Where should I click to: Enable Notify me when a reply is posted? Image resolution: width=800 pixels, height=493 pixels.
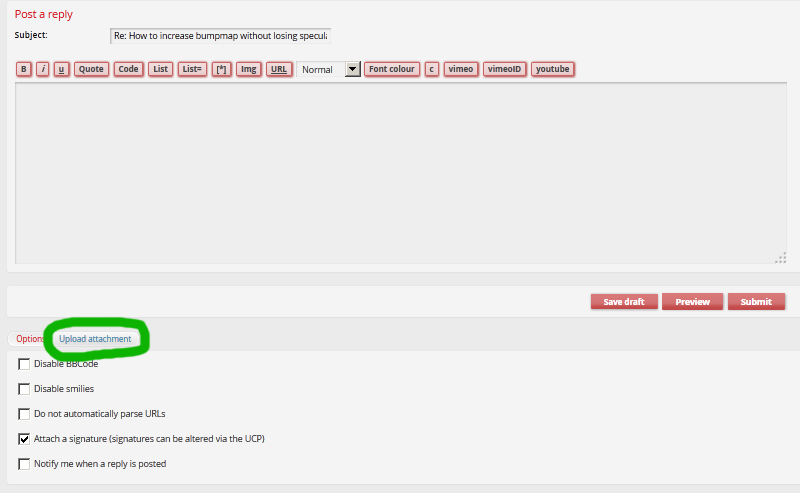[x=24, y=464]
